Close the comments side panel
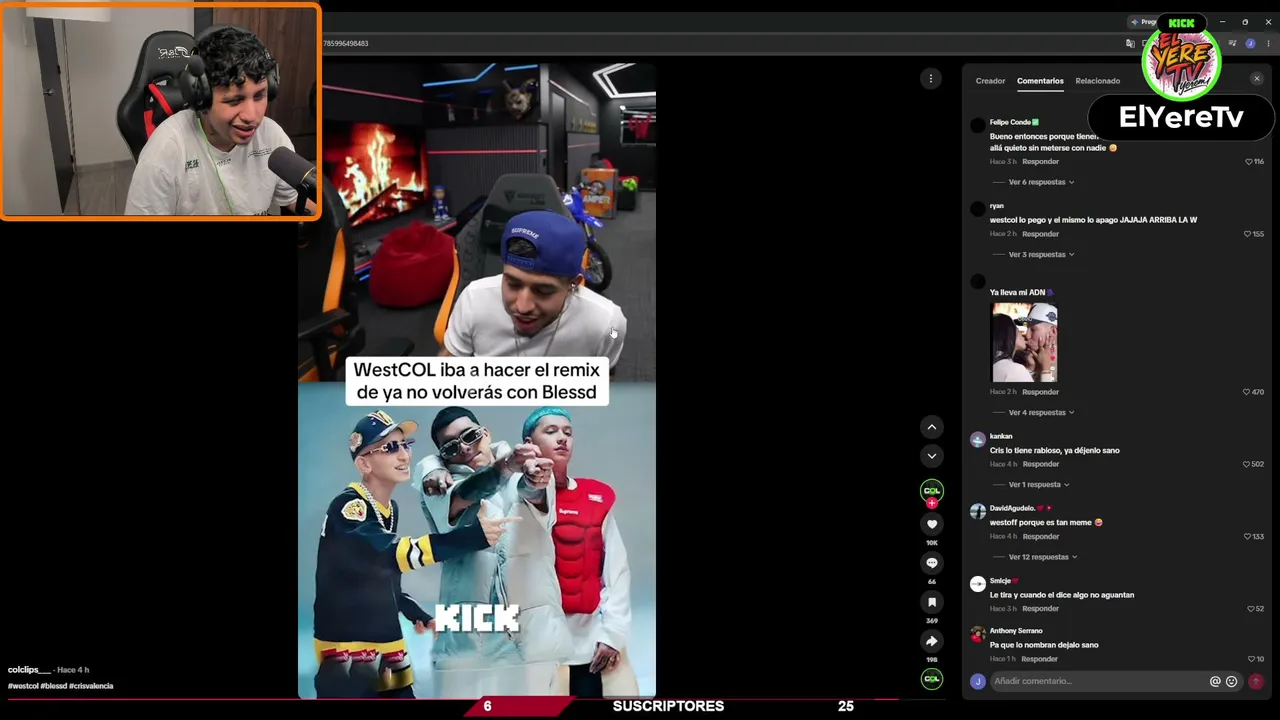The width and height of the screenshot is (1280, 720). (x=1257, y=79)
